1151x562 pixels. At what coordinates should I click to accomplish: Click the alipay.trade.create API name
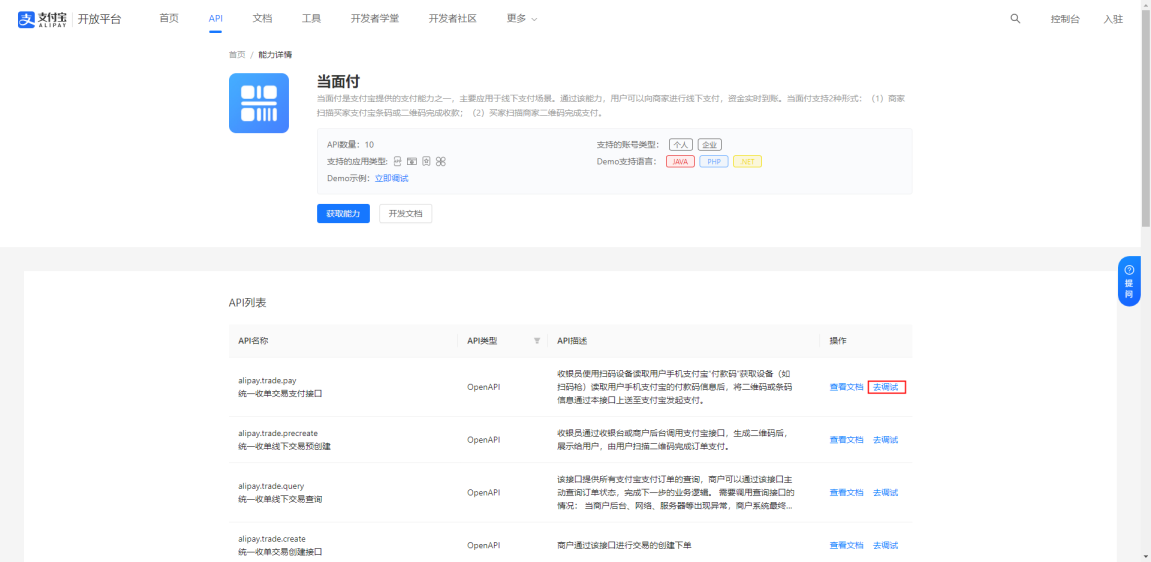[x=272, y=539]
